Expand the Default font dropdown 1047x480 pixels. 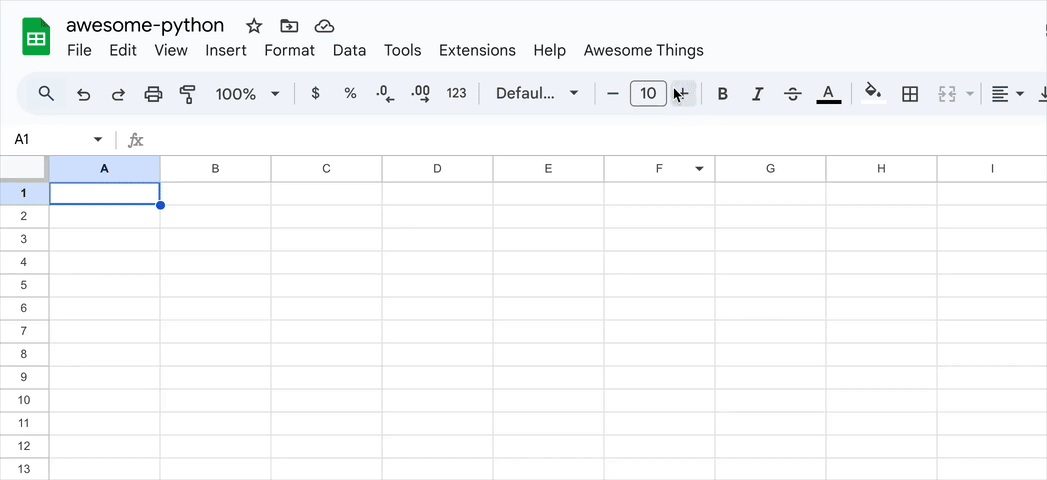coord(537,93)
